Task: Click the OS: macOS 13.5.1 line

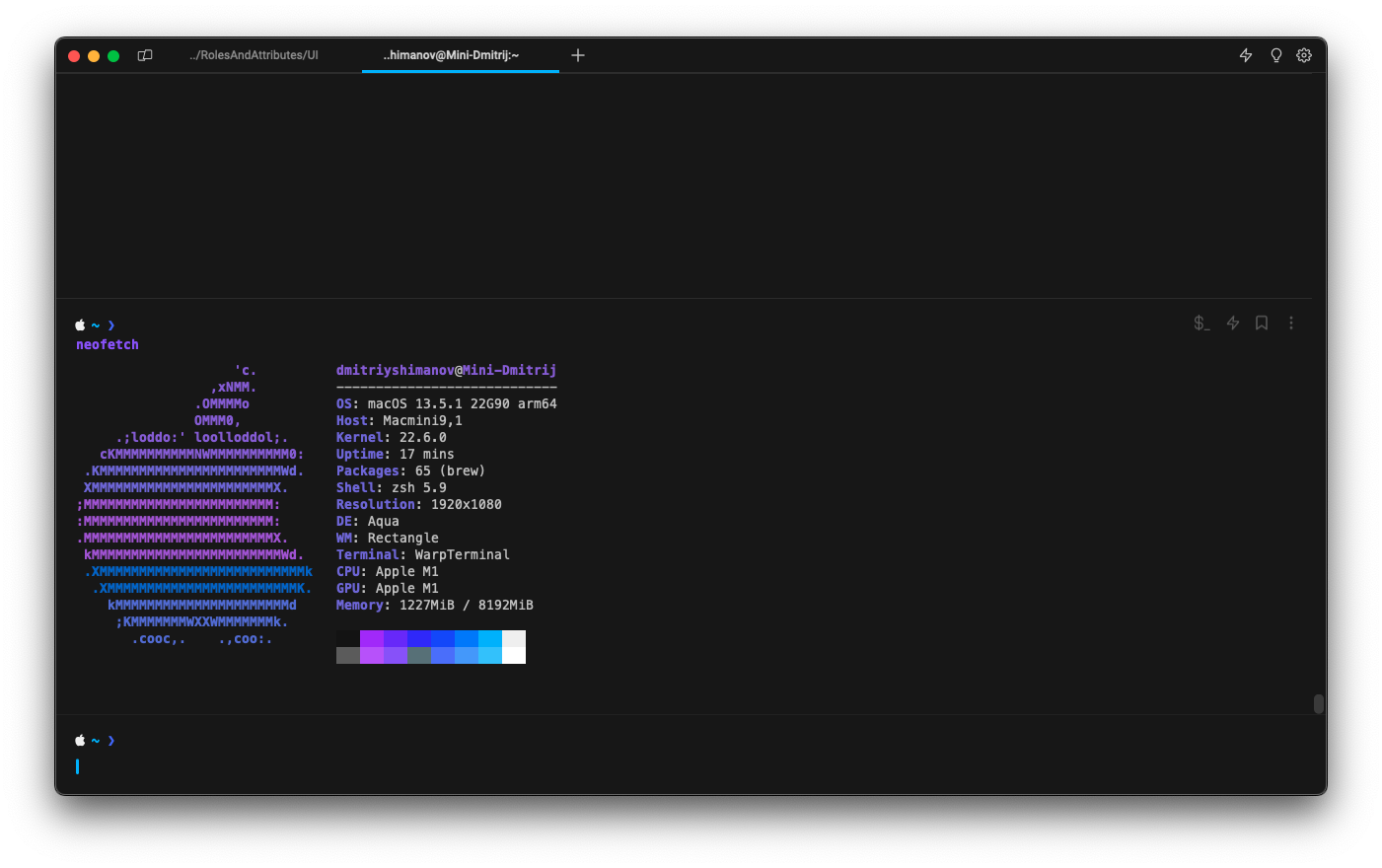Action: [x=447, y=403]
